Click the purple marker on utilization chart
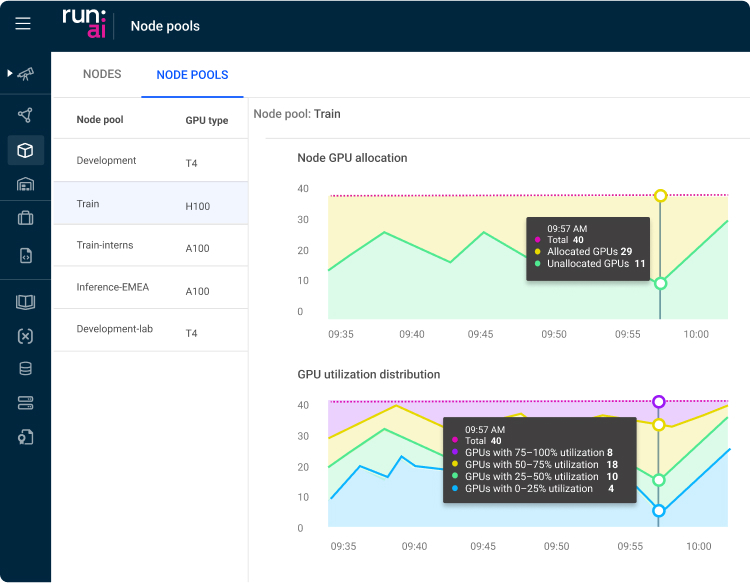This screenshot has width=750, height=583. pos(659,402)
